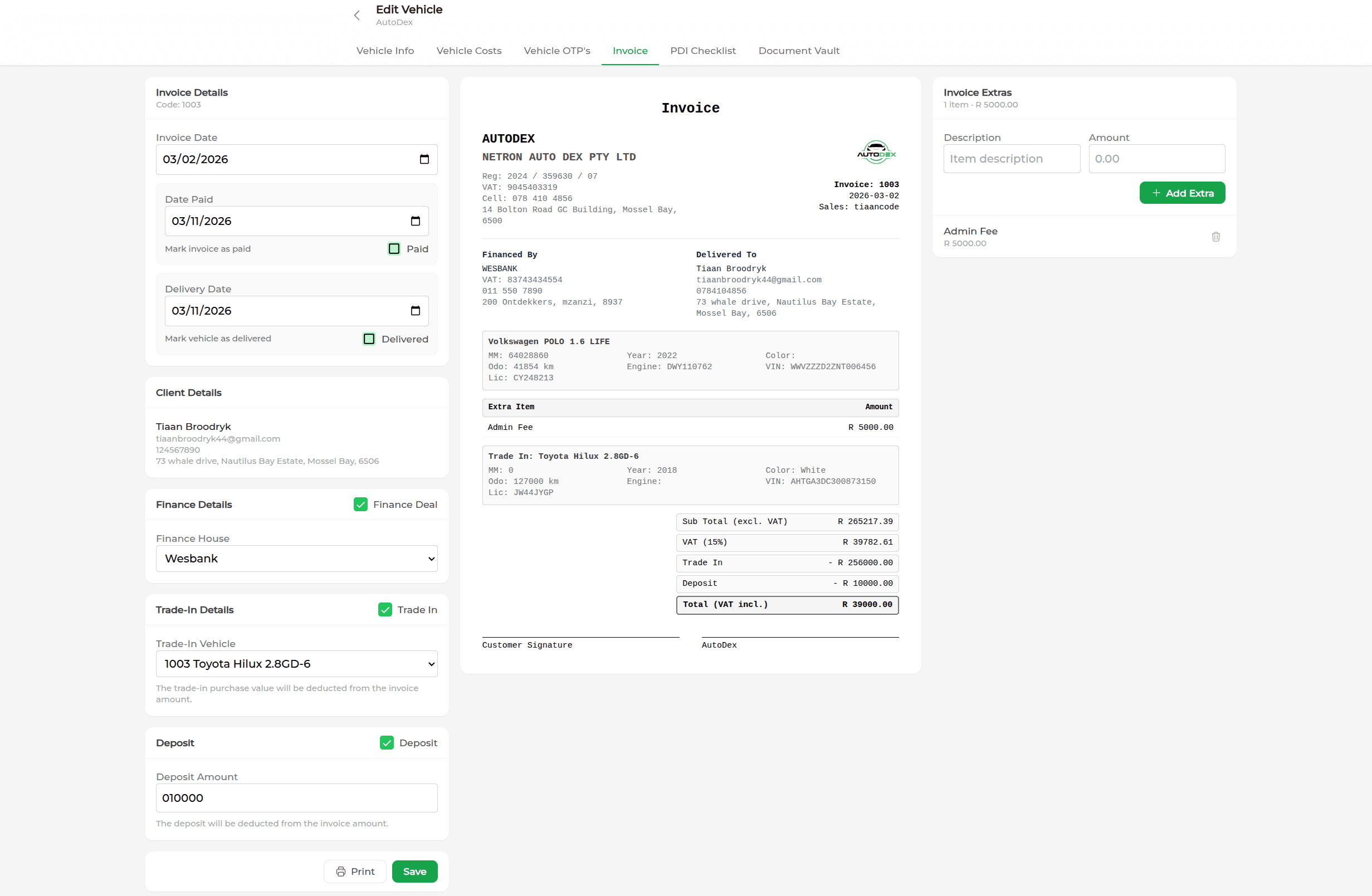
Task: Disable the Finance Deal checkbox
Action: point(360,504)
